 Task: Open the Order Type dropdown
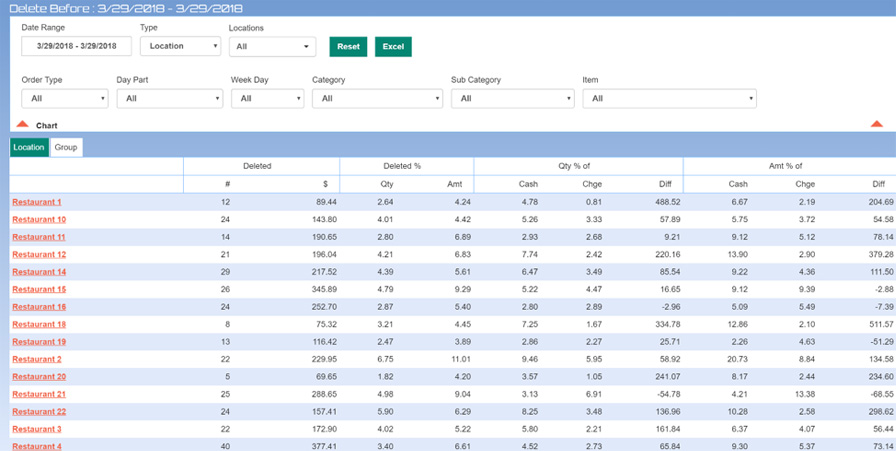[64, 99]
